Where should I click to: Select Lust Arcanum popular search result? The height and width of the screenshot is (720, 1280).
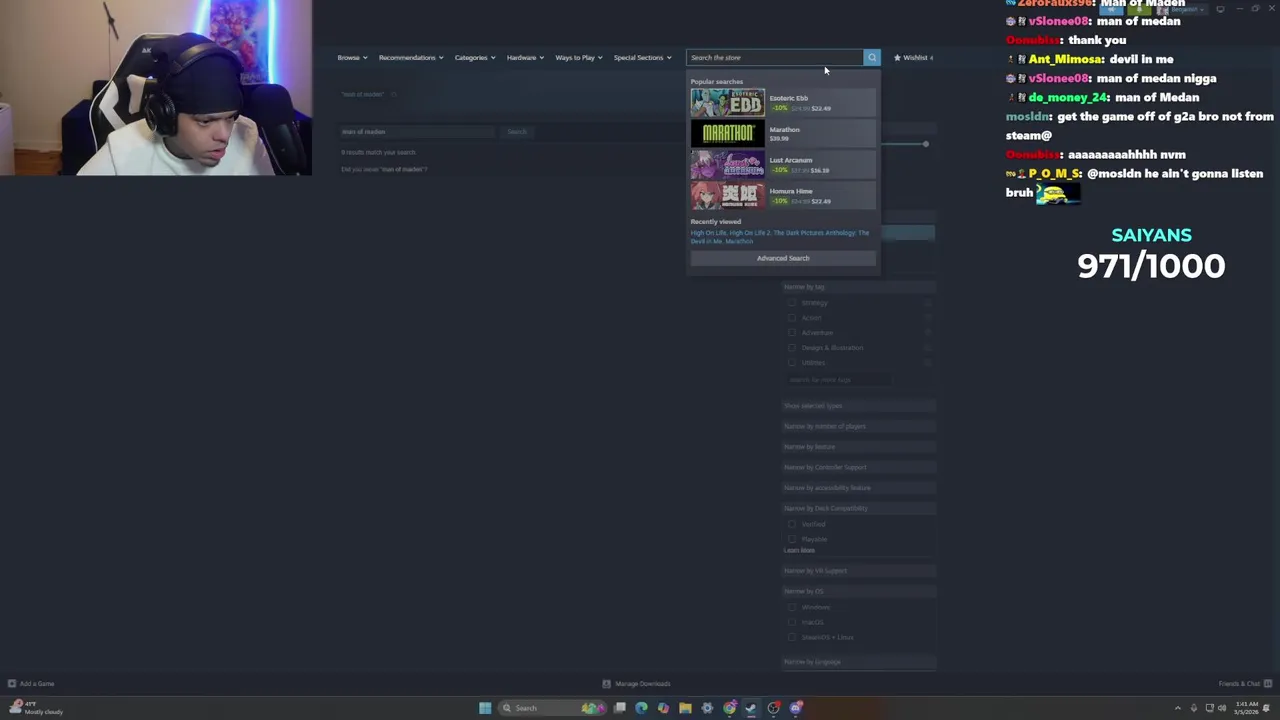click(x=783, y=165)
